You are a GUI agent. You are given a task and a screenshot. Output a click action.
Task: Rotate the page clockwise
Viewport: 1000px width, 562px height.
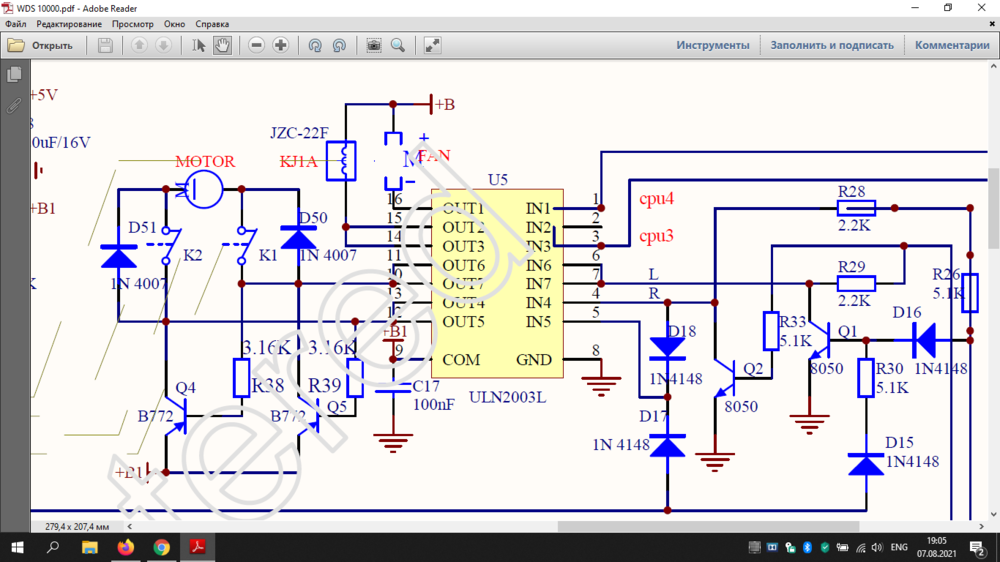(339, 45)
